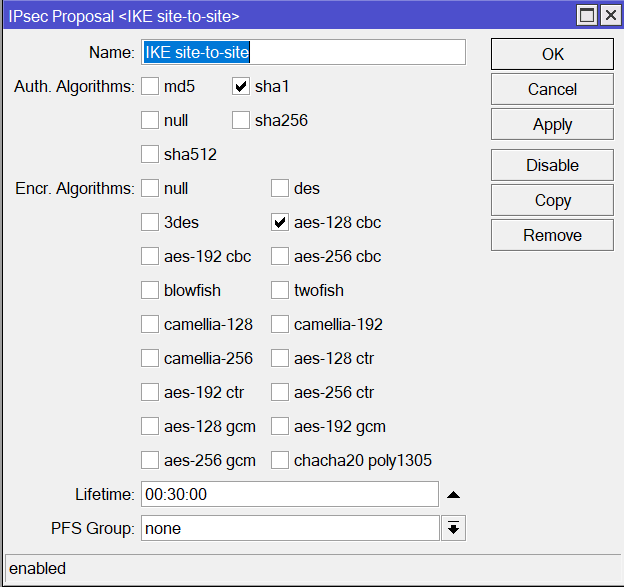624x587 pixels.
Task: Remove the IPsec proposal
Action: 552,235
